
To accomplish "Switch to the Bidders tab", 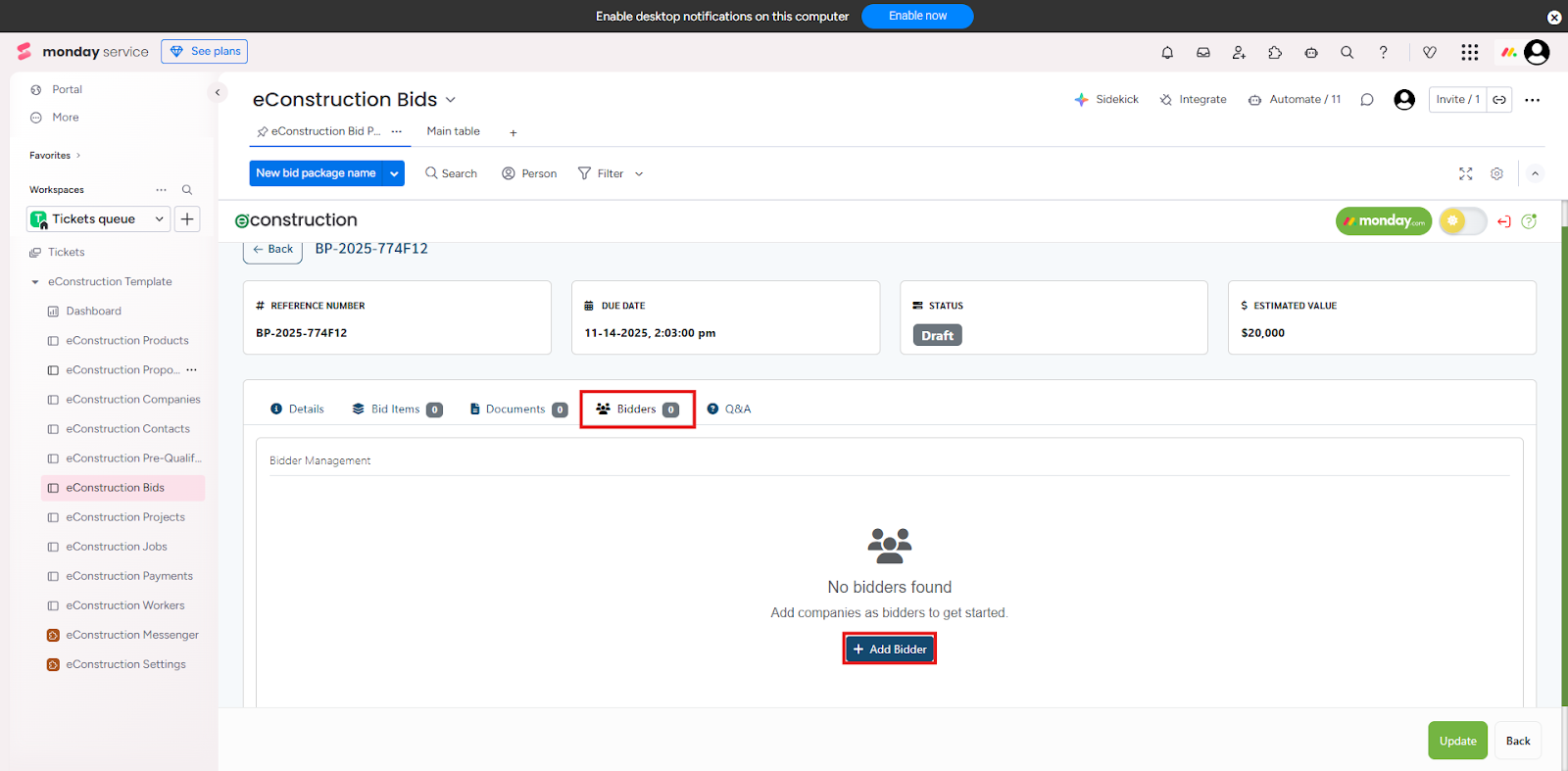I will point(637,410).
